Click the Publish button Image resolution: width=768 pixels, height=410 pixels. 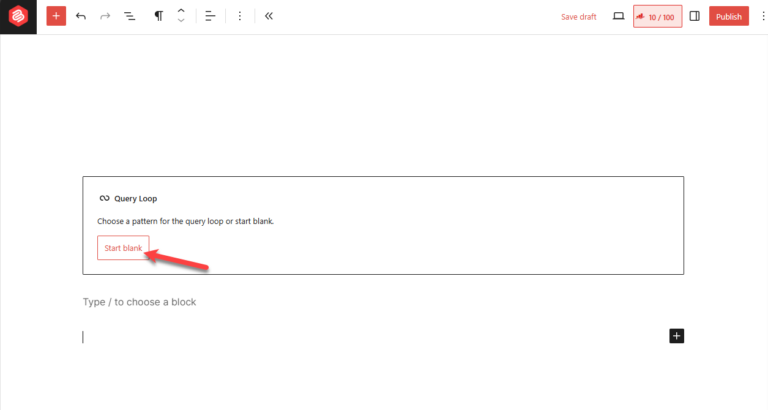(x=729, y=17)
